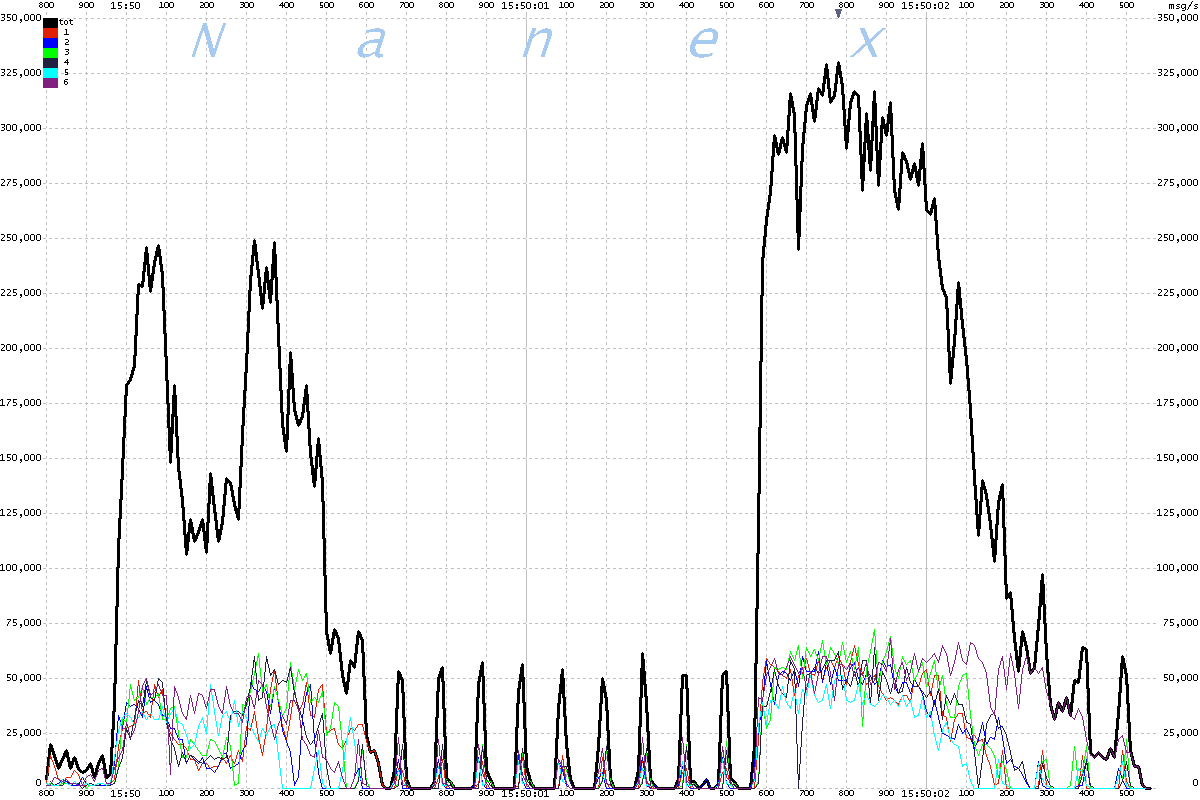This screenshot has height=800, width=1200.
Task: Click '175,000' on the right y-axis
Action: (x=1177, y=403)
